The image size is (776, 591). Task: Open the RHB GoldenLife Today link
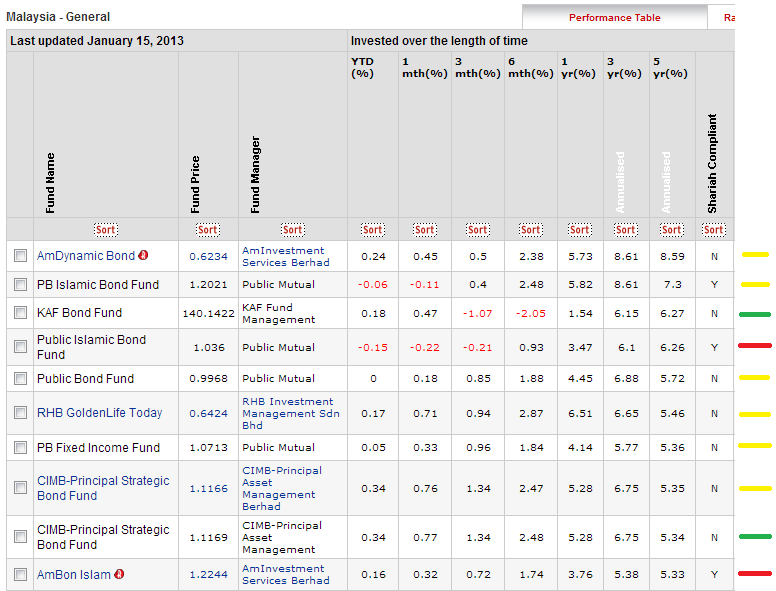tap(99, 413)
